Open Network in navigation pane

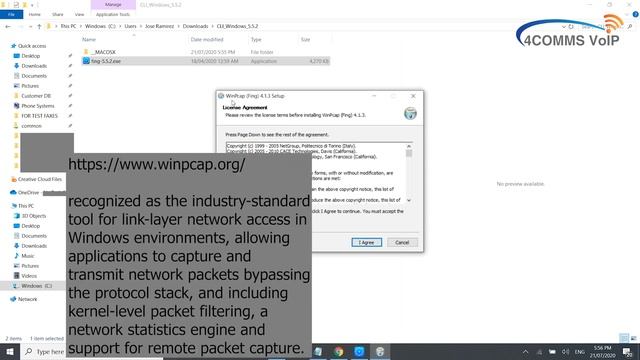point(27,299)
